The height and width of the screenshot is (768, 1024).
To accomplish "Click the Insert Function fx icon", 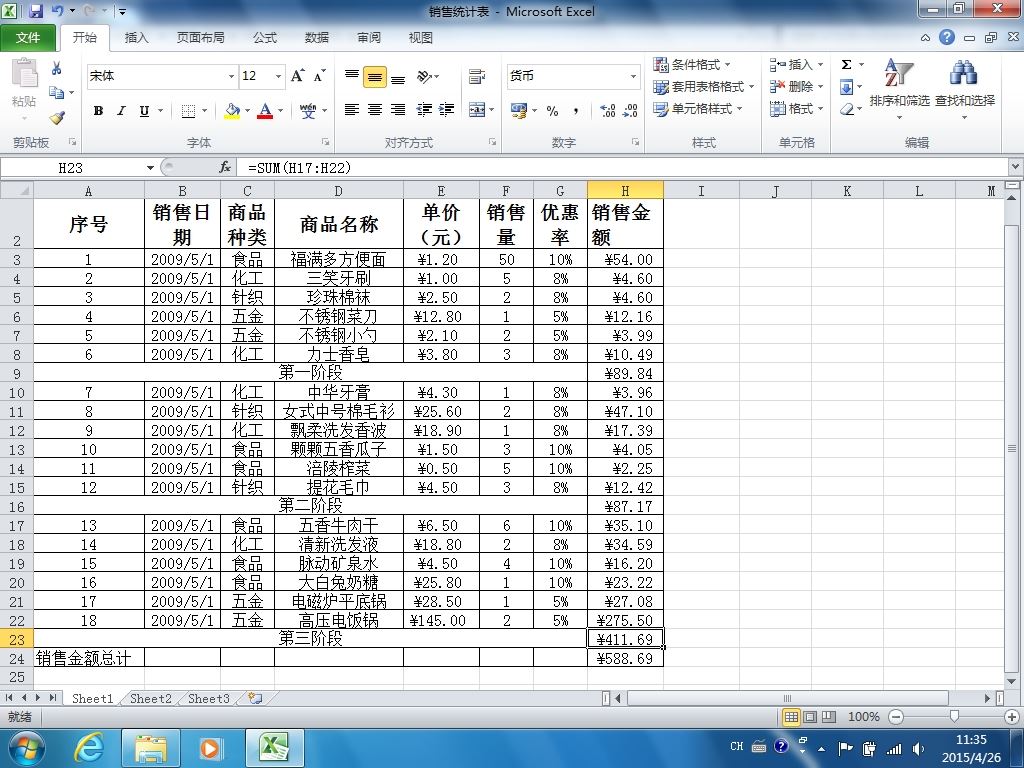I will point(225,168).
